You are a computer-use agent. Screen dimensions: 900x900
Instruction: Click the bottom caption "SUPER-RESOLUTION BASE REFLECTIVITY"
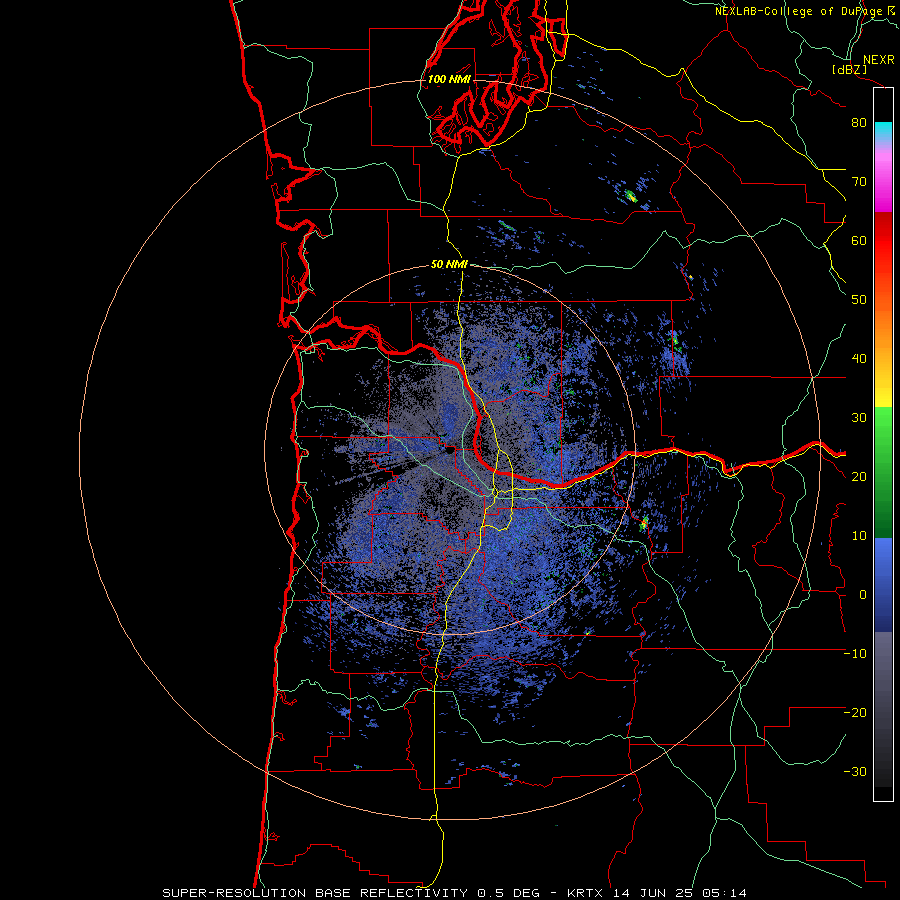315,893
